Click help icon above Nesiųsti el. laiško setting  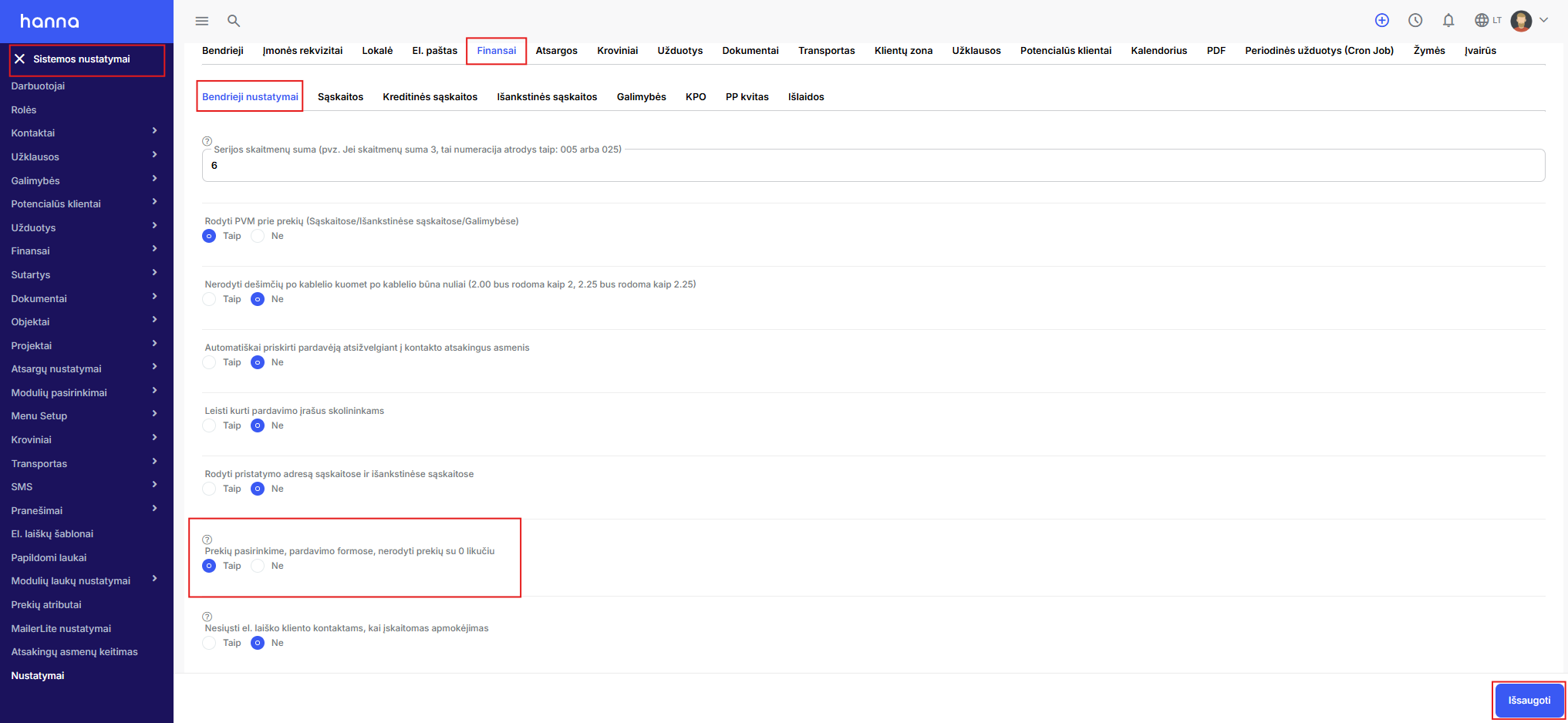coord(207,617)
